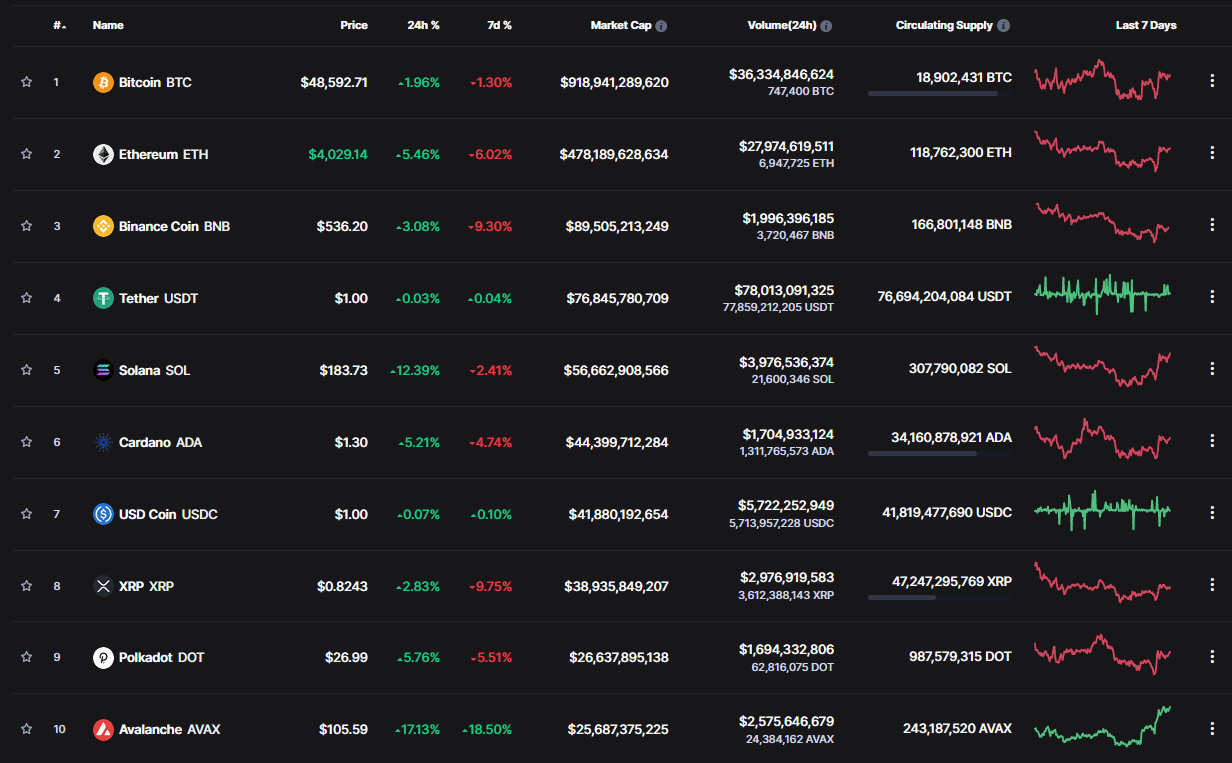Sort by the Volume(24h) column header

(x=781, y=26)
